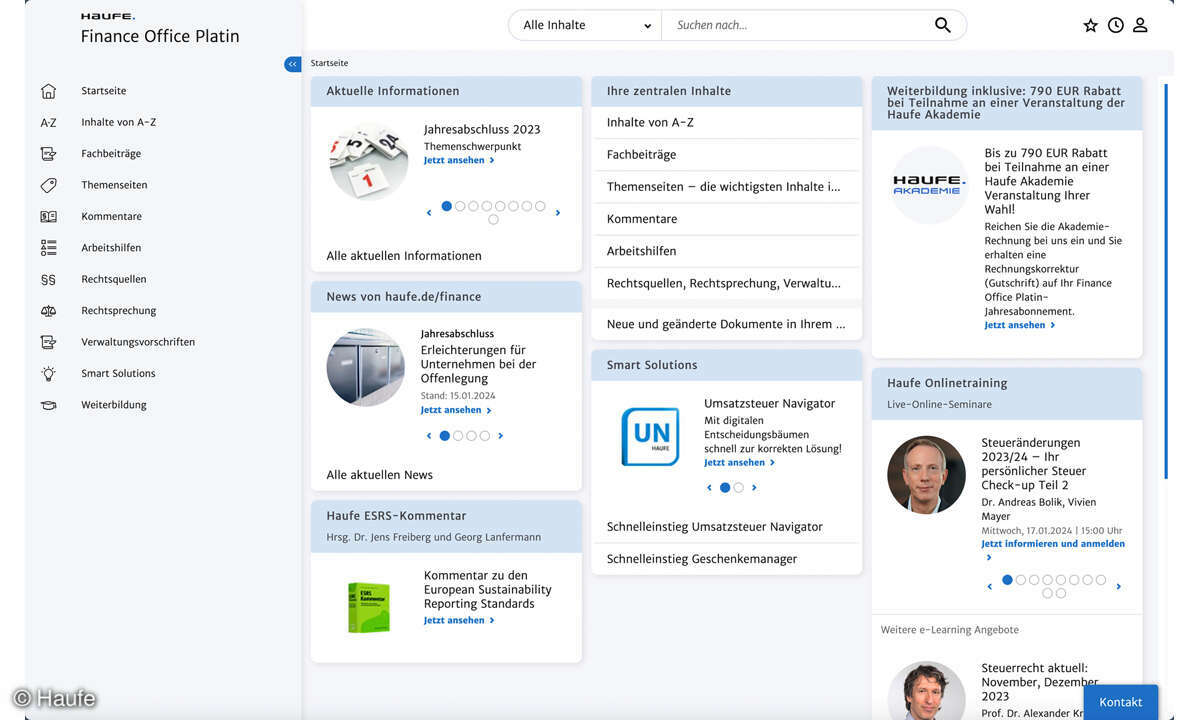The image size is (1200, 720).
Task: Click the Startseite breadcrumb
Action: click(329, 63)
